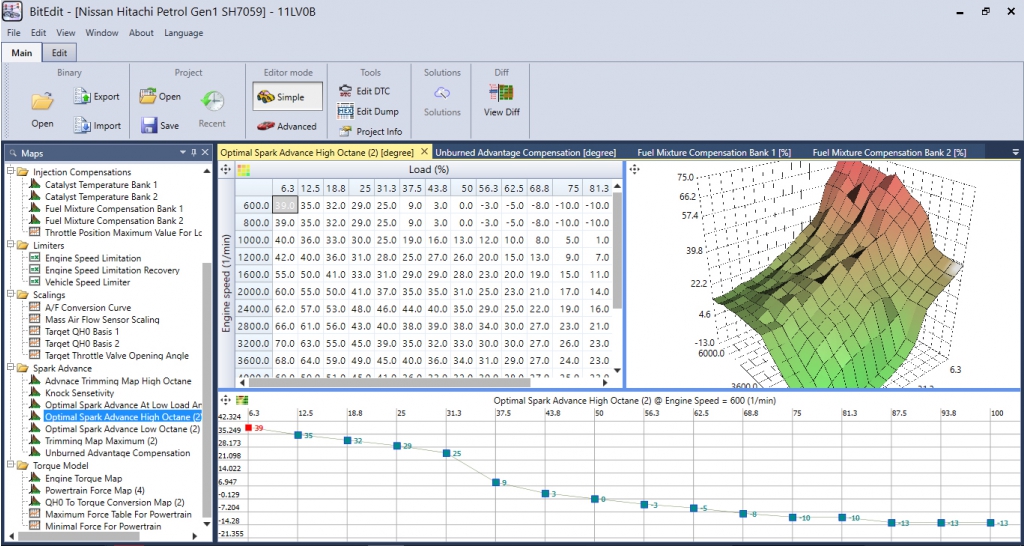This screenshot has width=1024, height=546.
Task: Open the Fuel Mixture Compensation Bank 2 tab
Action: pos(889,152)
